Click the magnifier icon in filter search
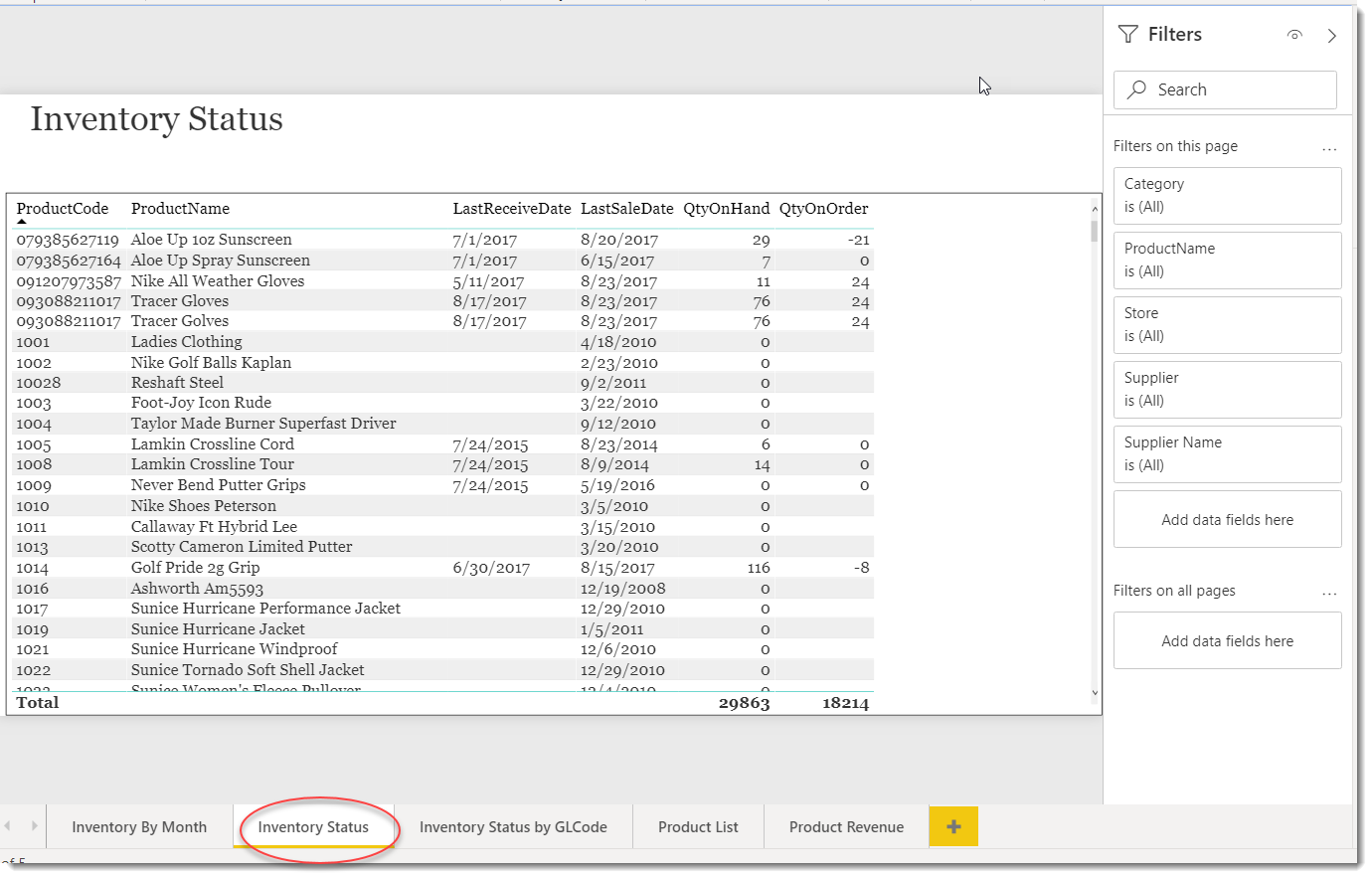The height and width of the screenshot is (878, 1372). pos(1137,89)
